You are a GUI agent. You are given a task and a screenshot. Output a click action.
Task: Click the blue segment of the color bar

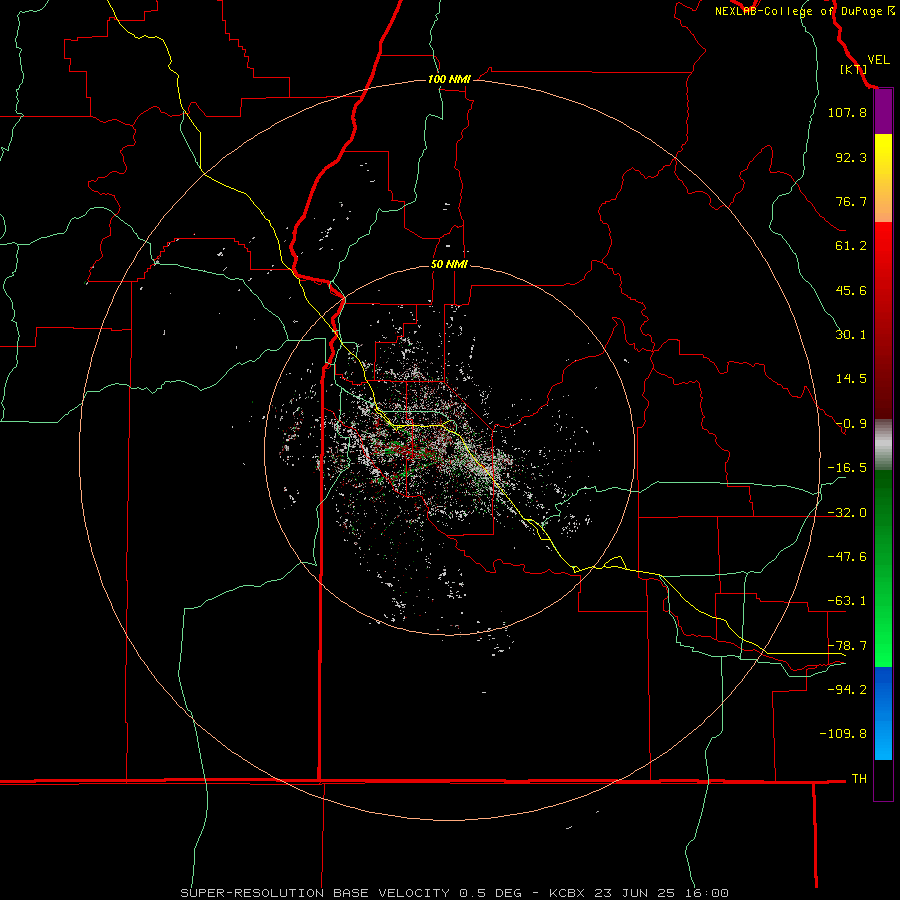click(x=883, y=713)
